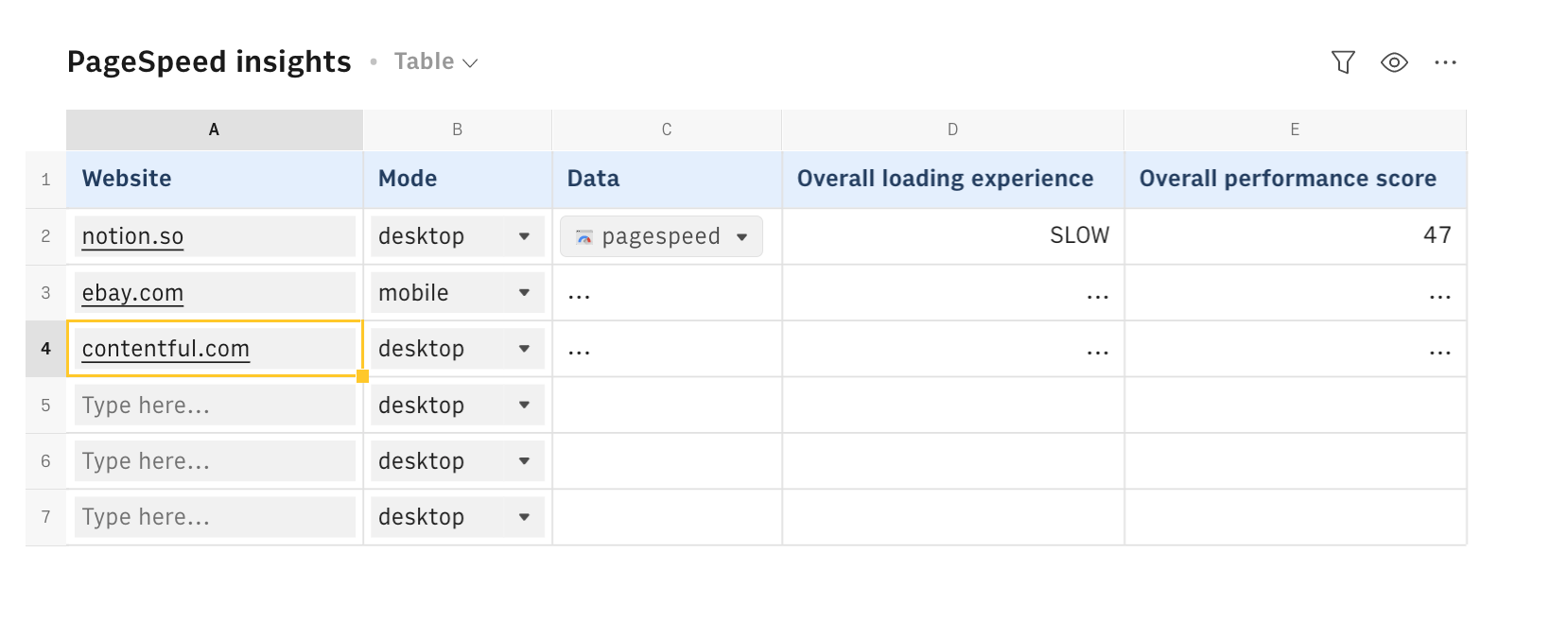Select row number 6
The height and width of the screenshot is (639, 1568).
45,461
